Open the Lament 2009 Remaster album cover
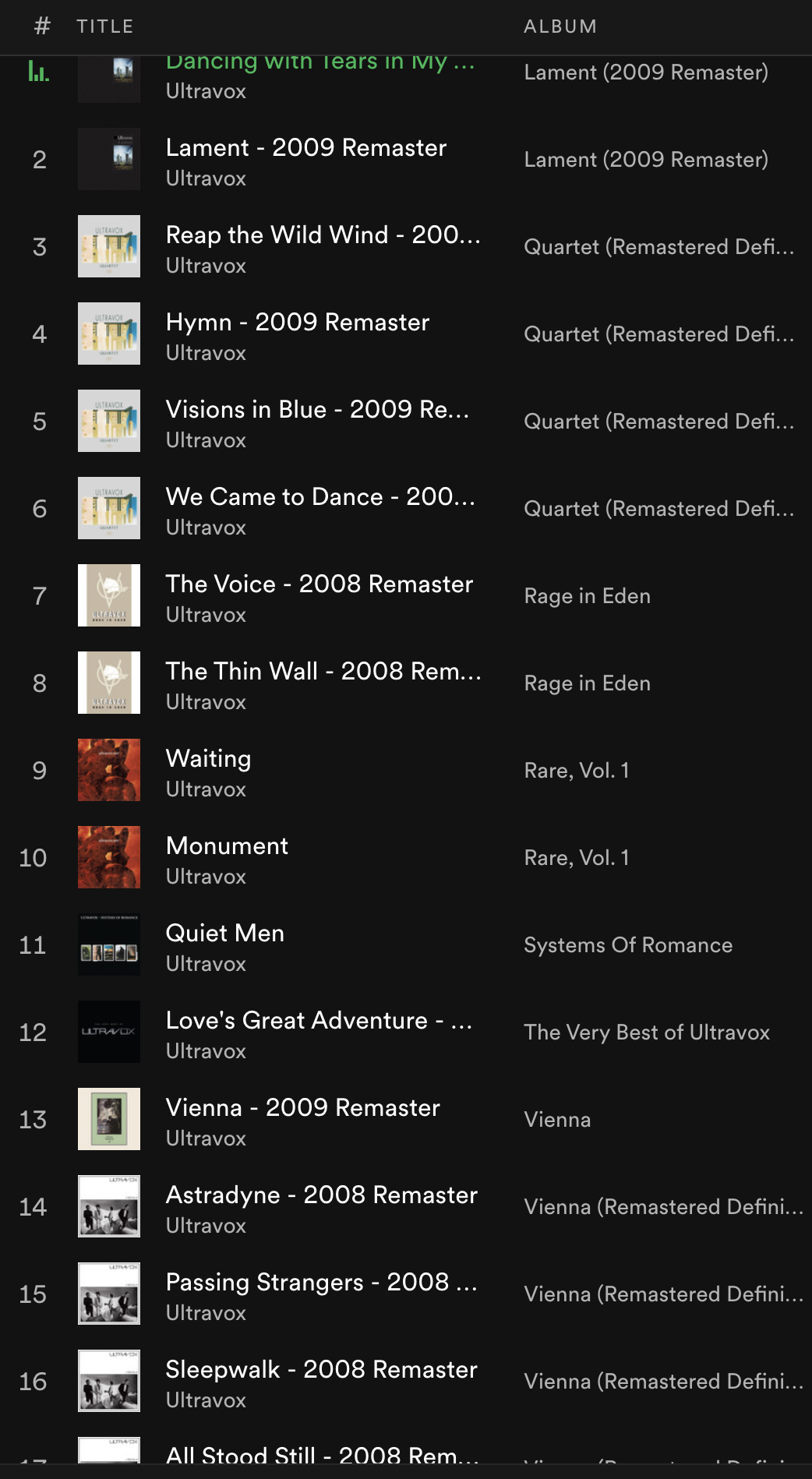Viewport: 812px width, 1479px height. point(109,159)
